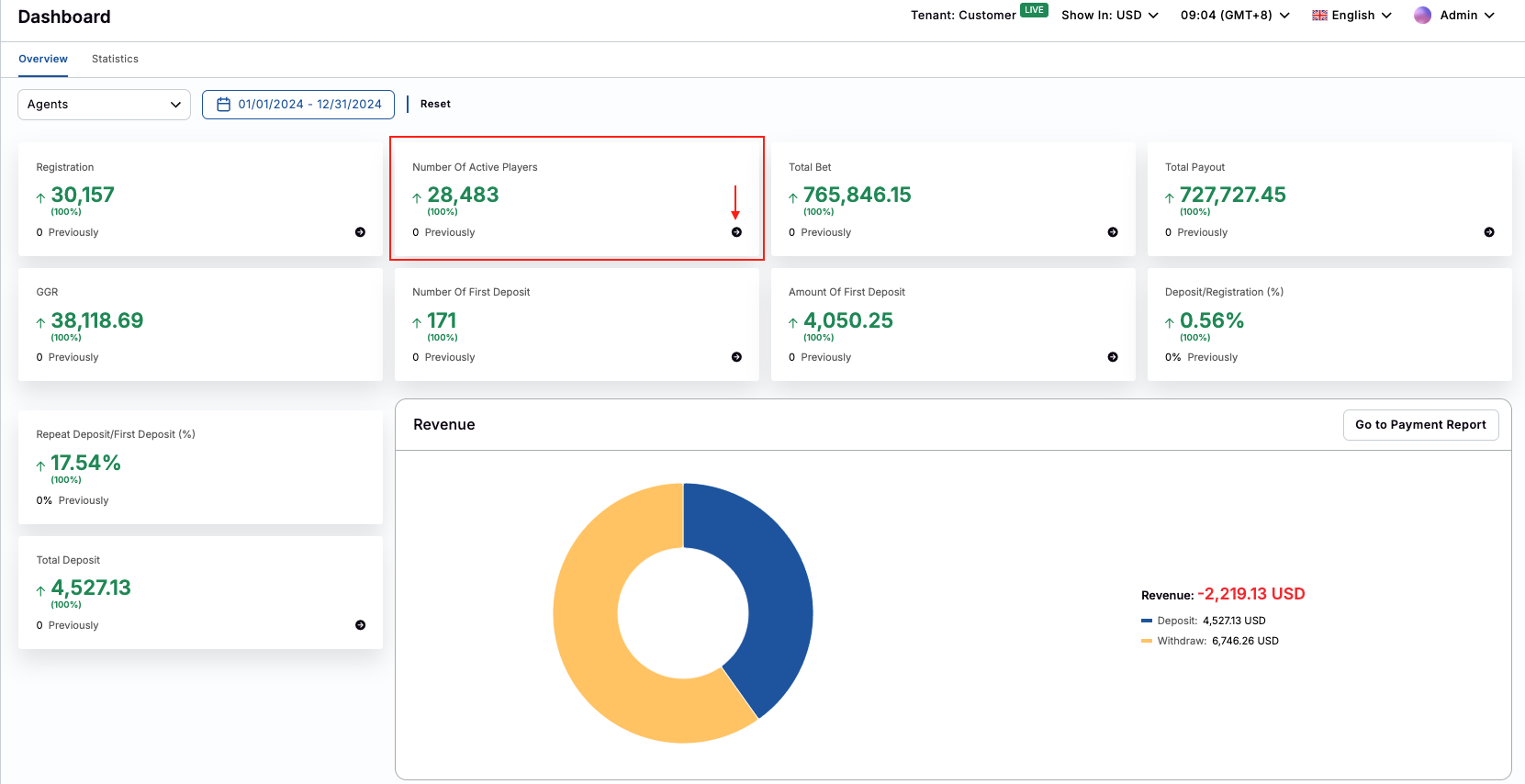This screenshot has height=784, width=1525.
Task: Open the Show In: USD currency dropdown
Action: tap(1109, 16)
